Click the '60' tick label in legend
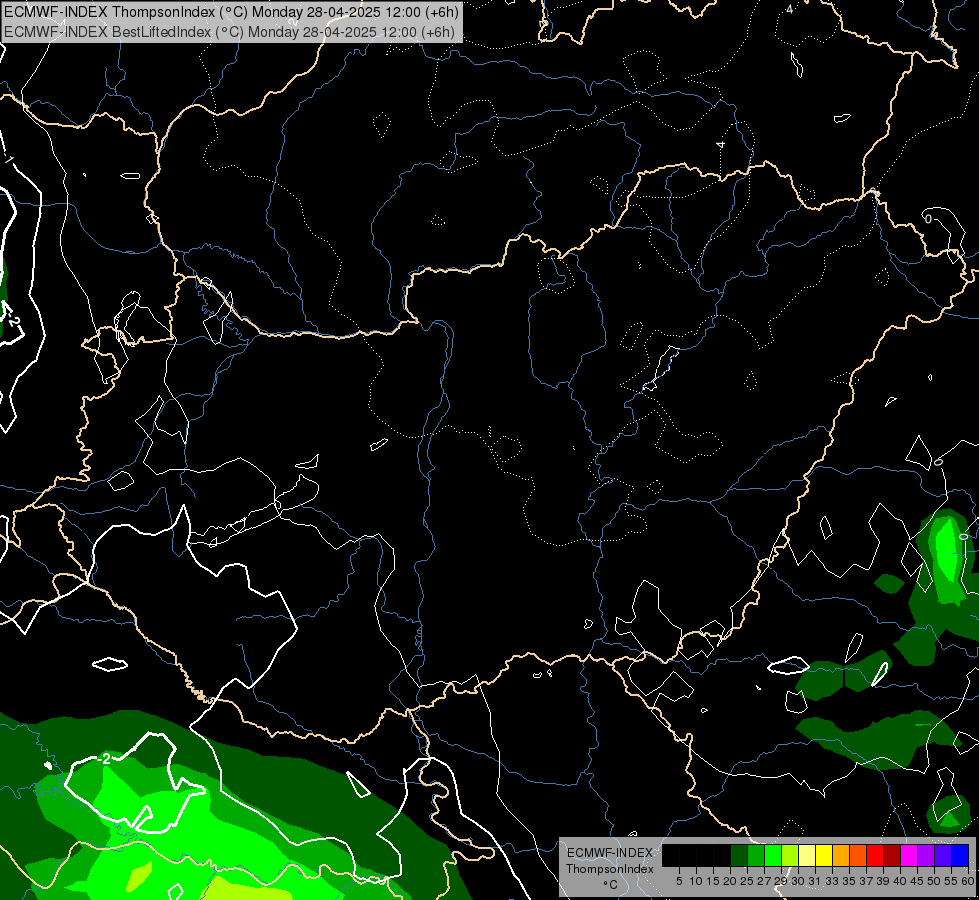The width and height of the screenshot is (979, 900). (x=968, y=881)
